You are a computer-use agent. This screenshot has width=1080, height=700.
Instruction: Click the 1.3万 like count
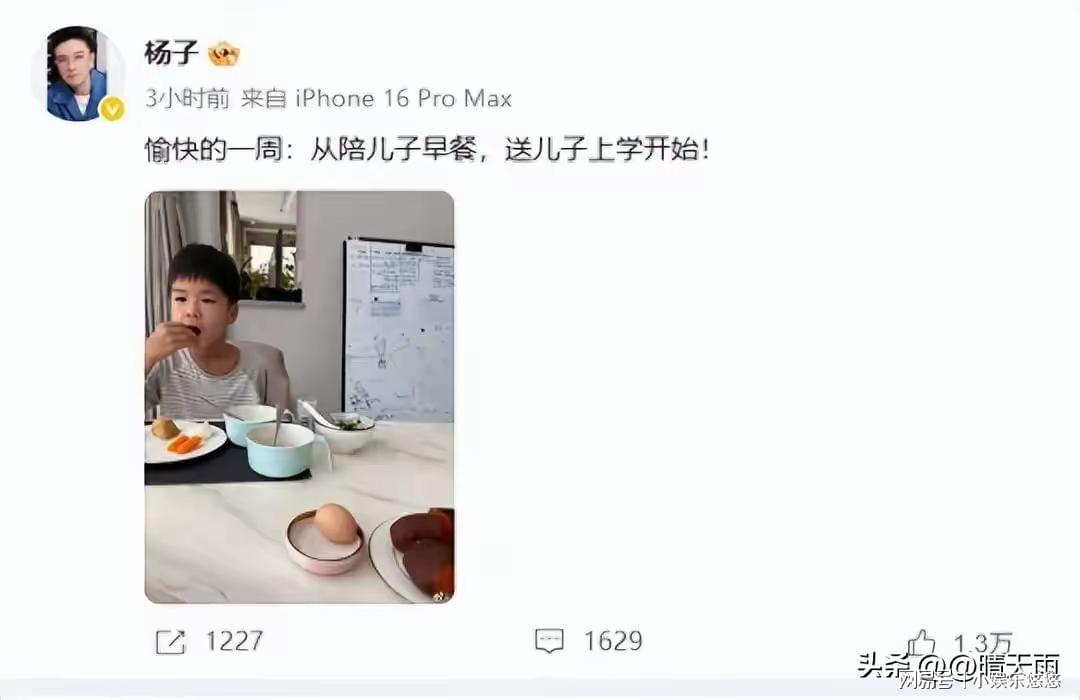983,644
